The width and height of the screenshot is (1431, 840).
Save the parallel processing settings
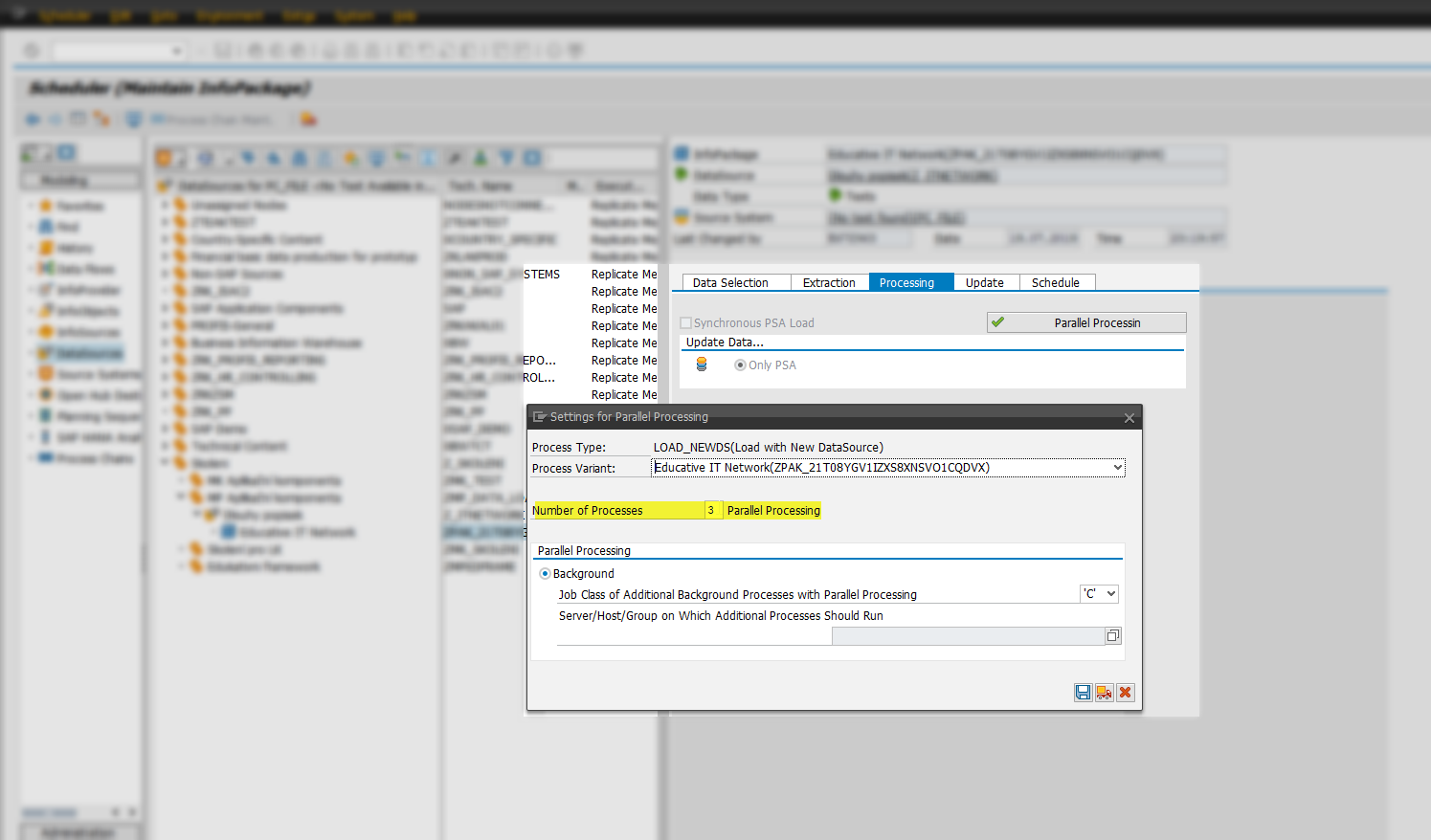pos(1083,692)
